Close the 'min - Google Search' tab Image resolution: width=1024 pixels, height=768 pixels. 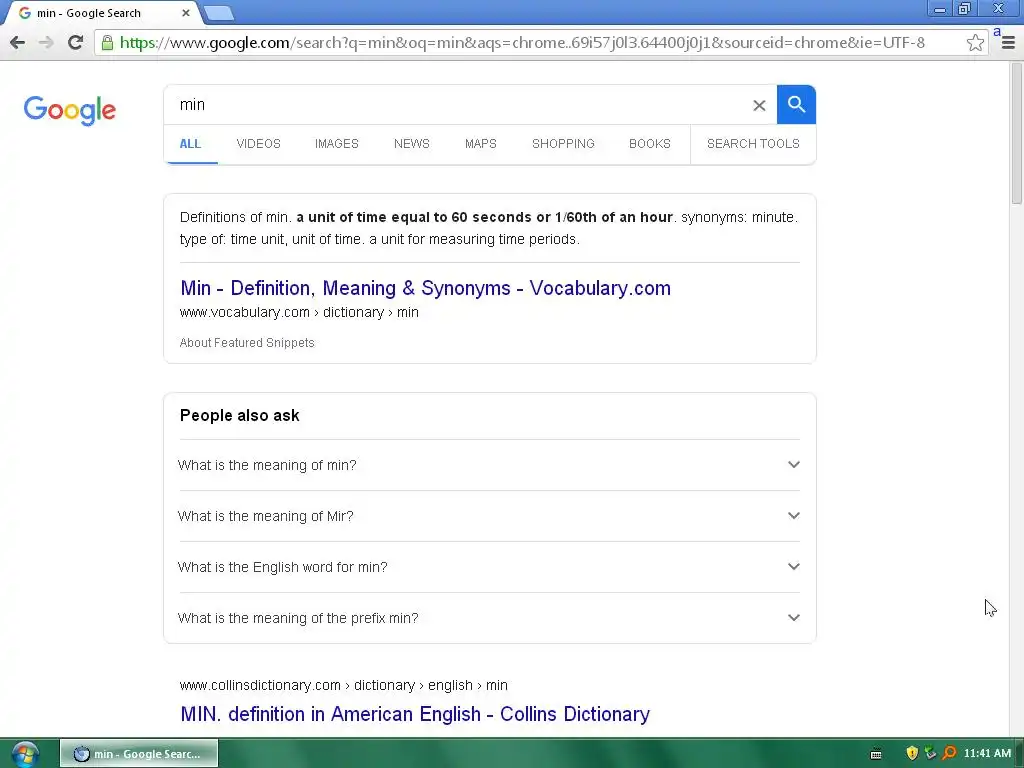186,13
